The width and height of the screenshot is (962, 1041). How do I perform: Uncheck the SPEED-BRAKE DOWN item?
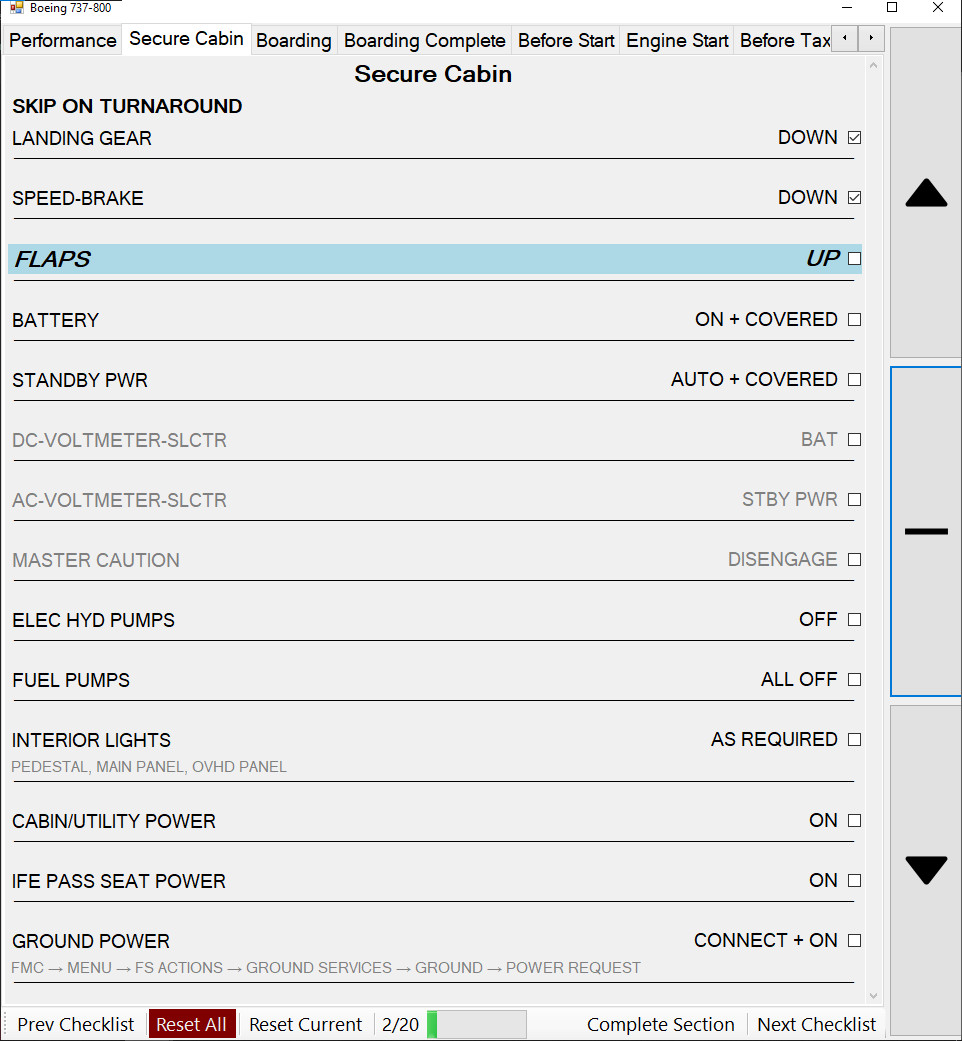click(x=853, y=197)
